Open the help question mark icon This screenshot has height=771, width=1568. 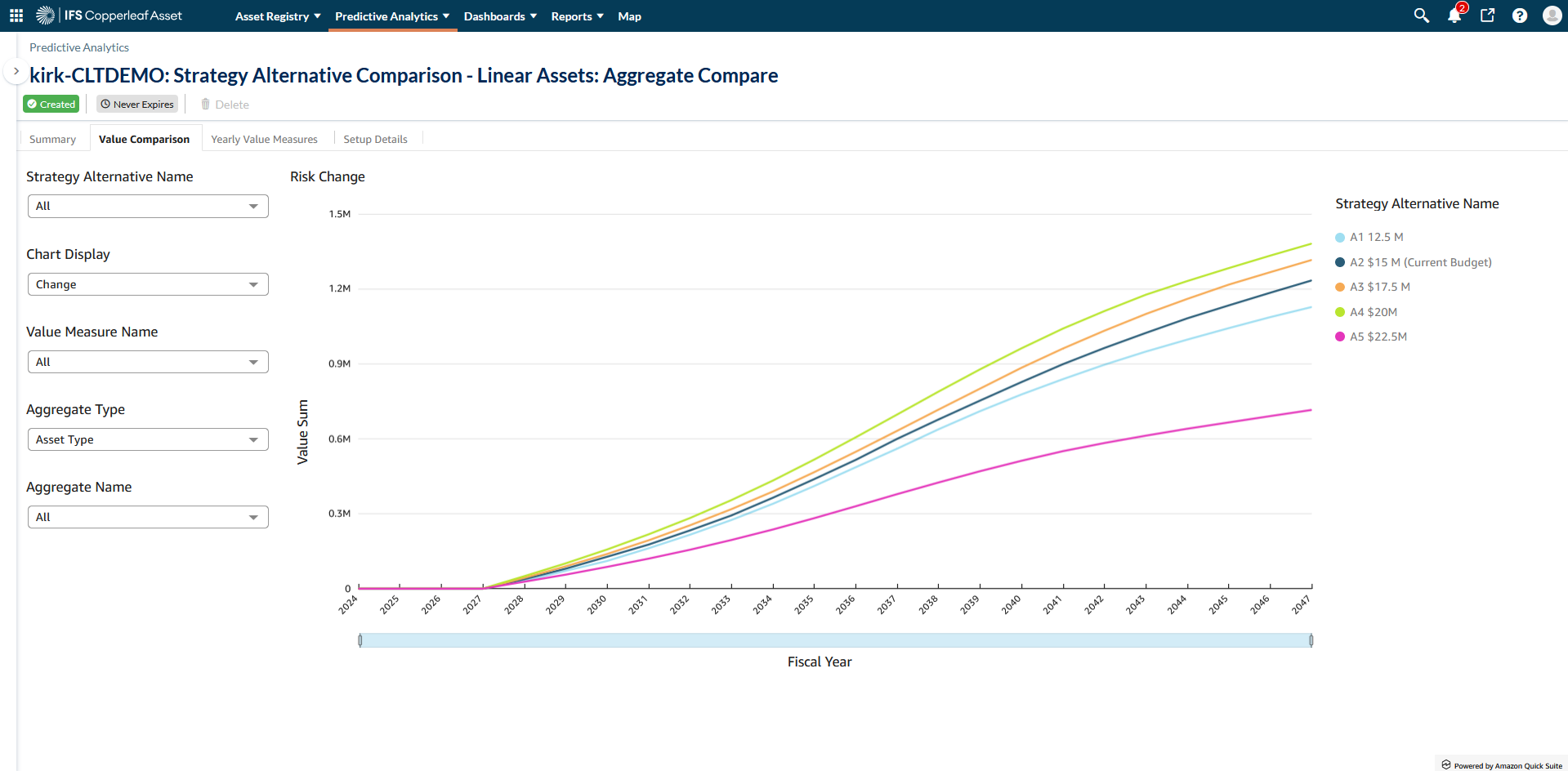tap(1520, 16)
